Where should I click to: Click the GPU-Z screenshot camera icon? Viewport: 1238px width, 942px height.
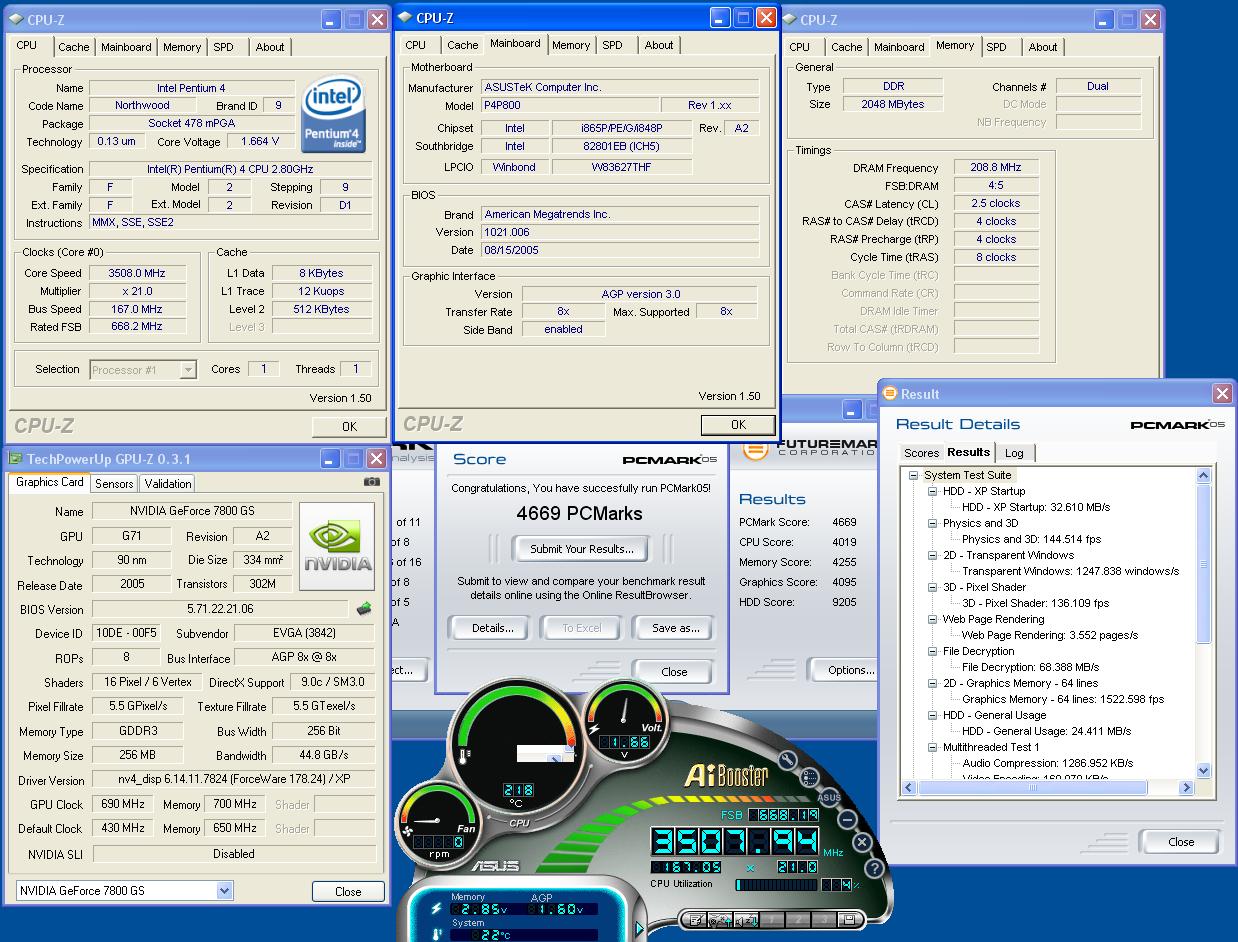coord(372,481)
